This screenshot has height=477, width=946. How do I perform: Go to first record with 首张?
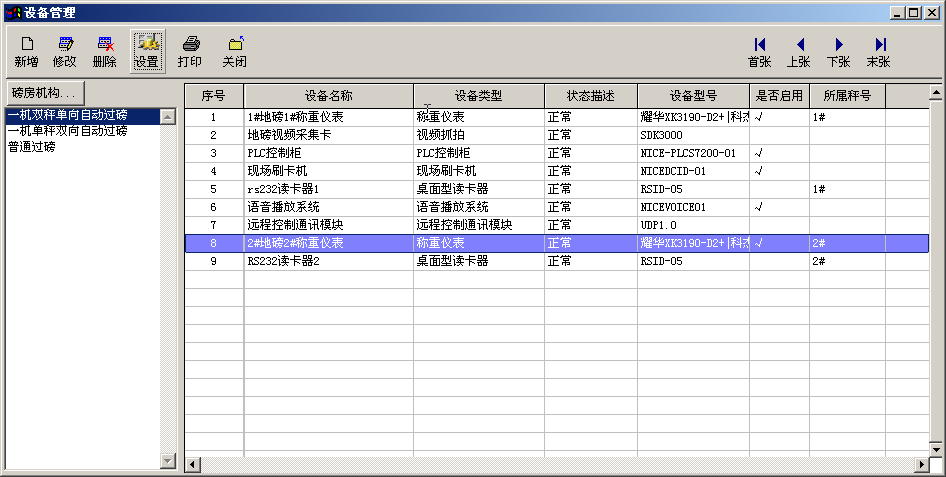[760, 52]
